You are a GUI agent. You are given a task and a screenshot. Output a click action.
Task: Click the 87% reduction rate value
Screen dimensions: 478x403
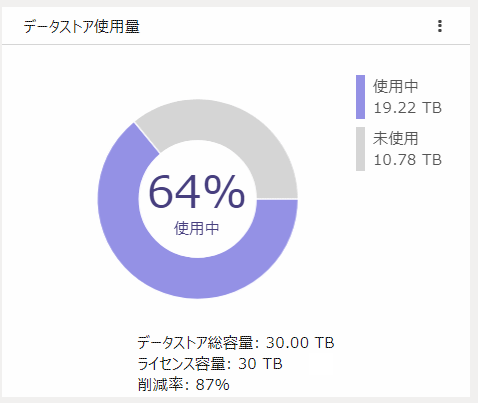click(x=213, y=385)
